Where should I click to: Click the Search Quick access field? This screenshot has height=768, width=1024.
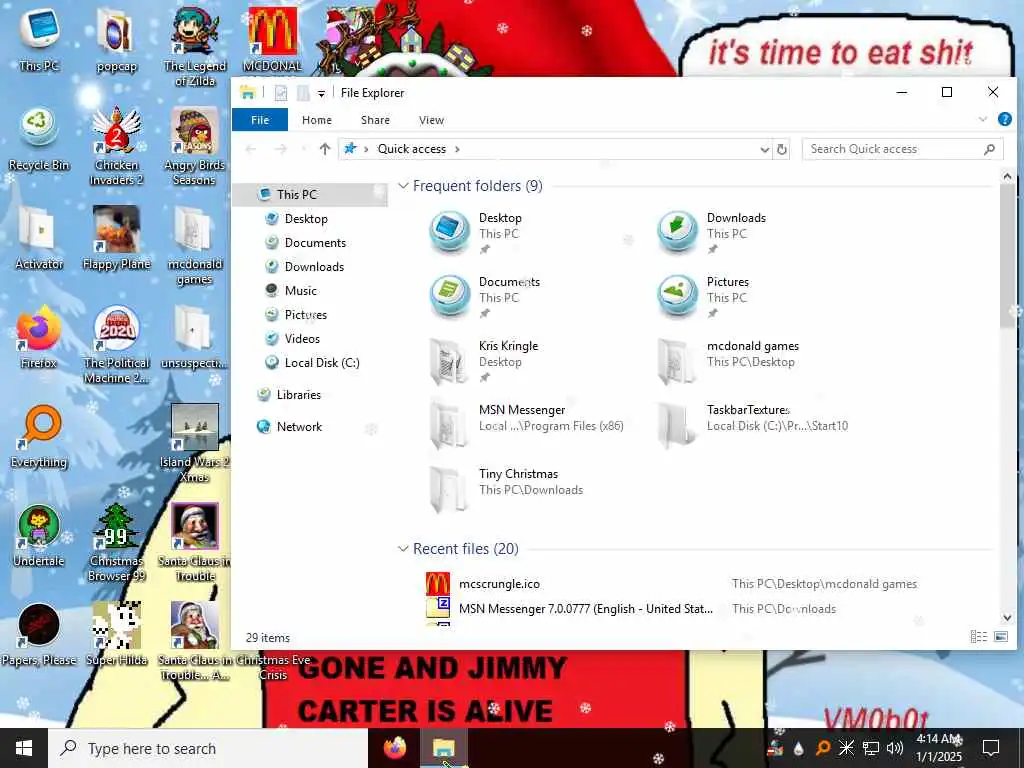pyautogui.click(x=903, y=150)
